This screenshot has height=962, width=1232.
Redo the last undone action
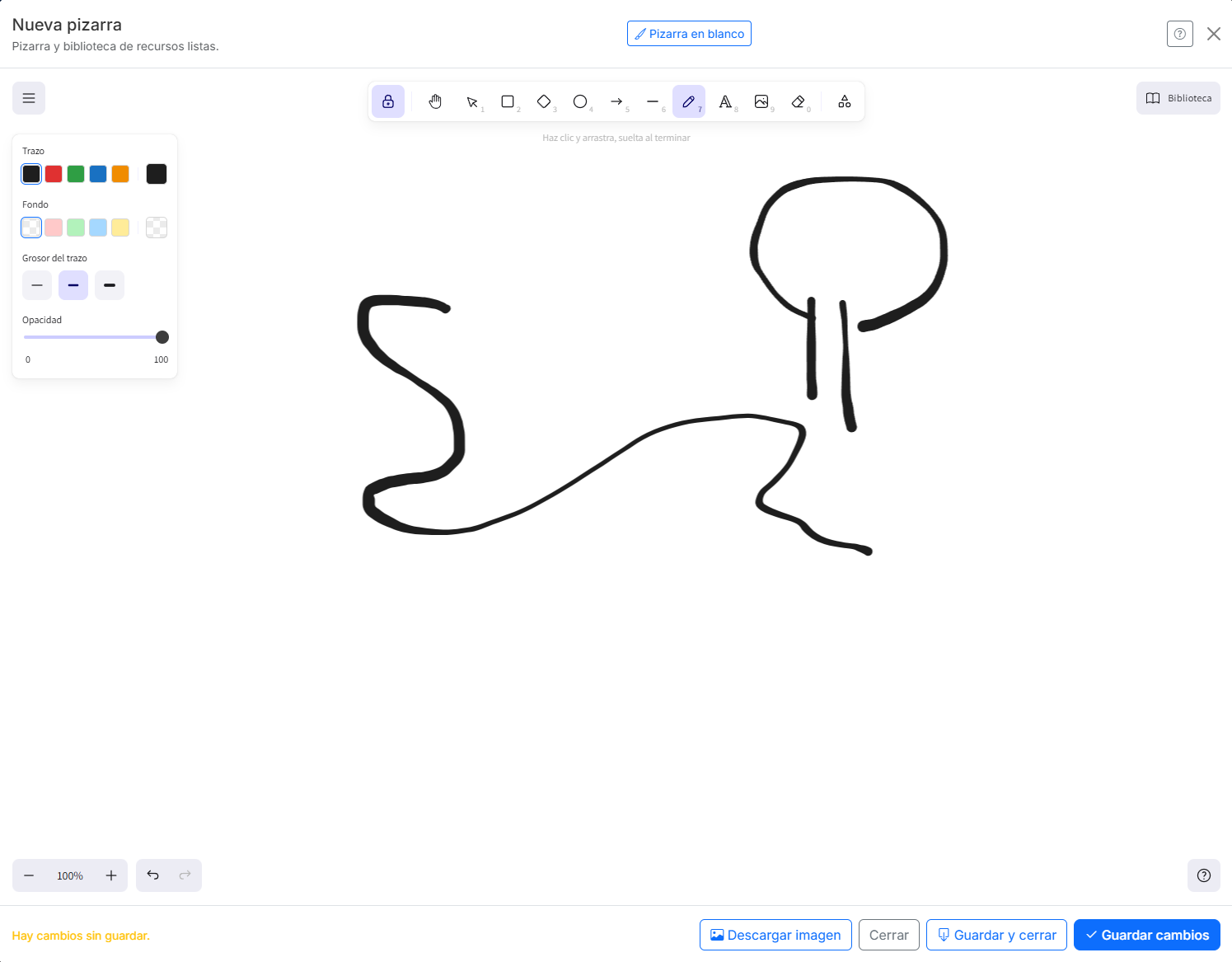tap(185, 875)
